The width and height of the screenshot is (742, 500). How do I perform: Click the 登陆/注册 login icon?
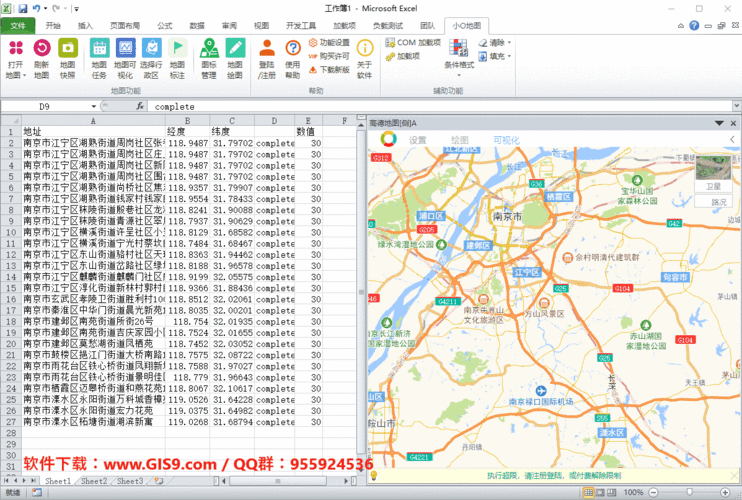(267, 48)
